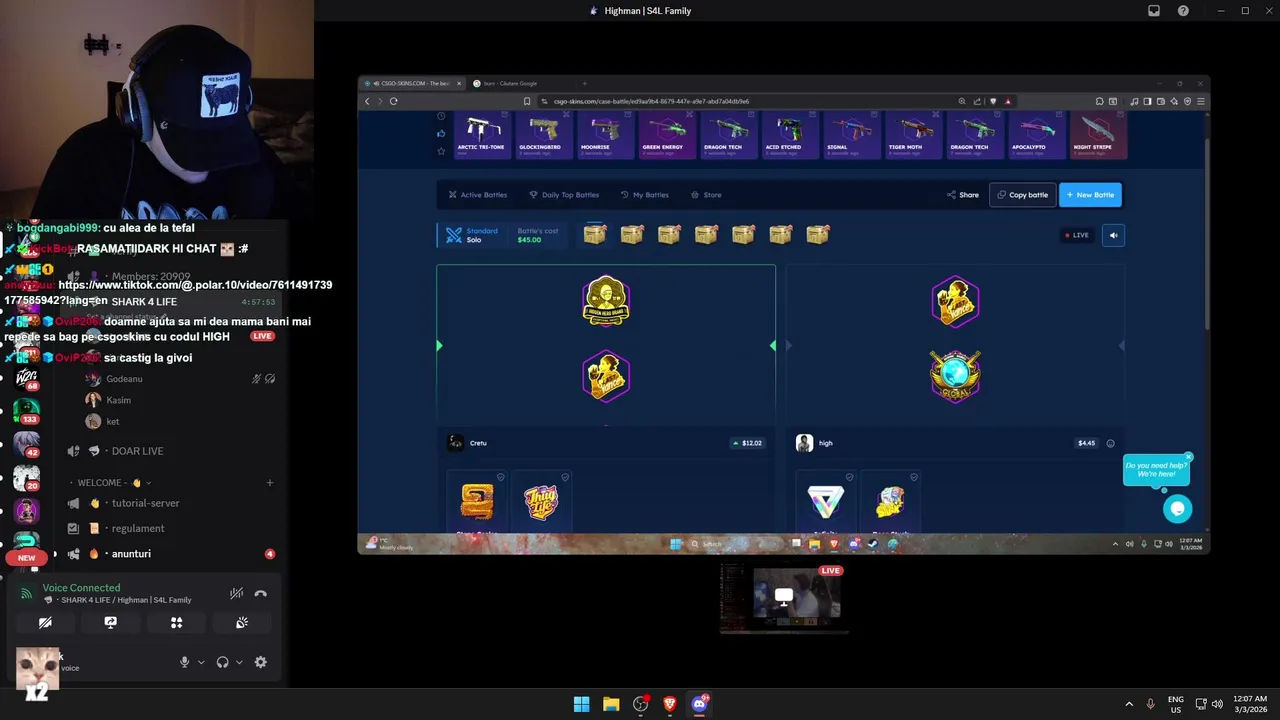Collapse the WELCOME channel category
1280x720 pixels.
(113, 483)
